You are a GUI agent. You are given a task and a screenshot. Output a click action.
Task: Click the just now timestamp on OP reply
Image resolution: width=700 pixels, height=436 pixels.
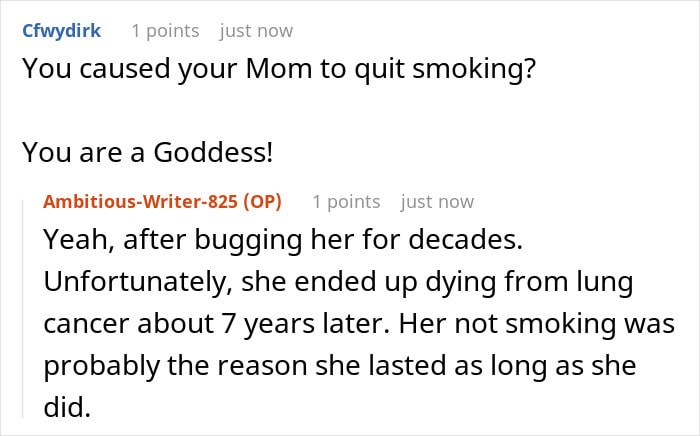[x=437, y=202]
